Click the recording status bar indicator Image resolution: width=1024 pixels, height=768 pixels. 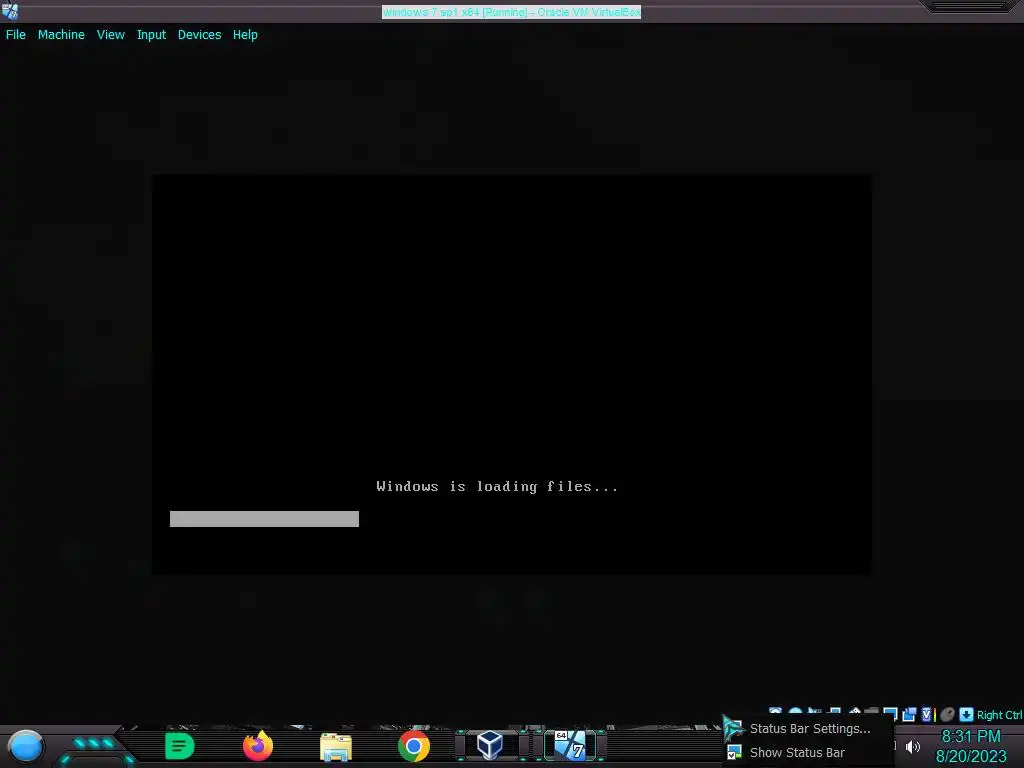(x=908, y=714)
